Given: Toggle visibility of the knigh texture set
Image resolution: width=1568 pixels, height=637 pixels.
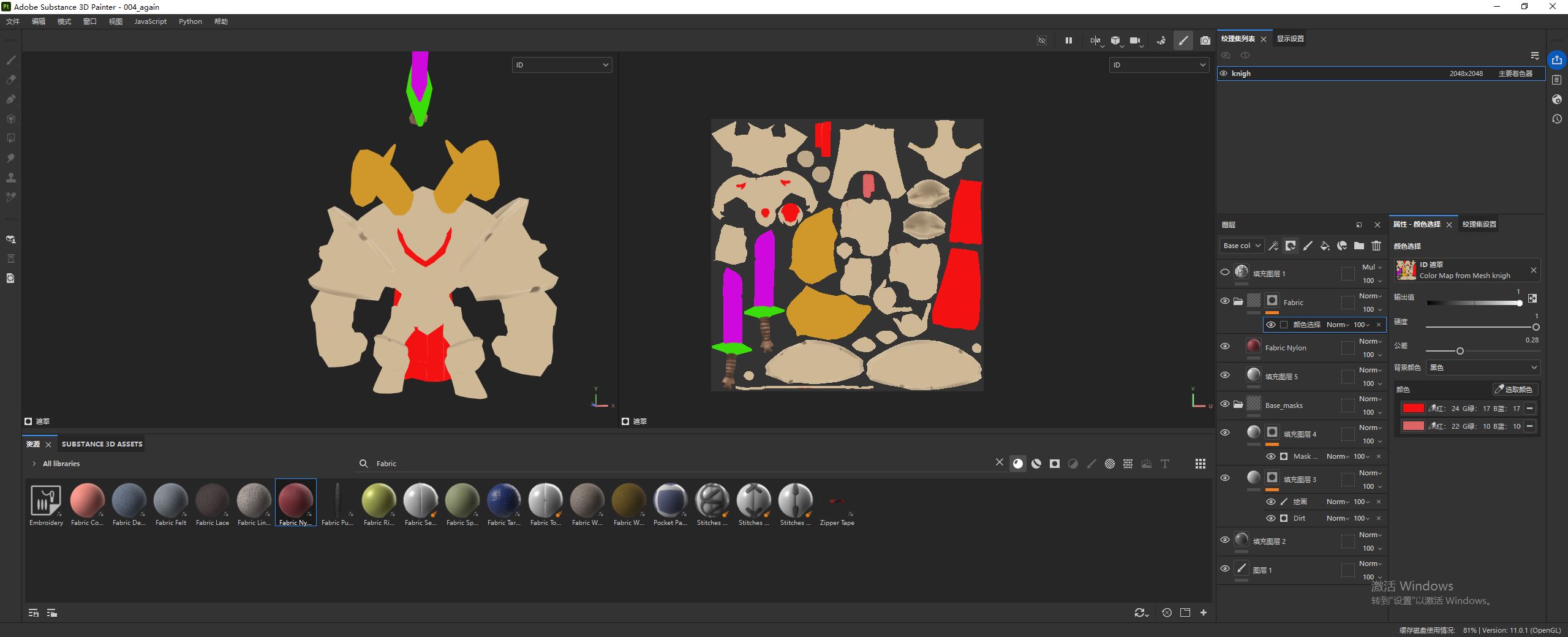Looking at the screenshot, I should (x=1224, y=73).
